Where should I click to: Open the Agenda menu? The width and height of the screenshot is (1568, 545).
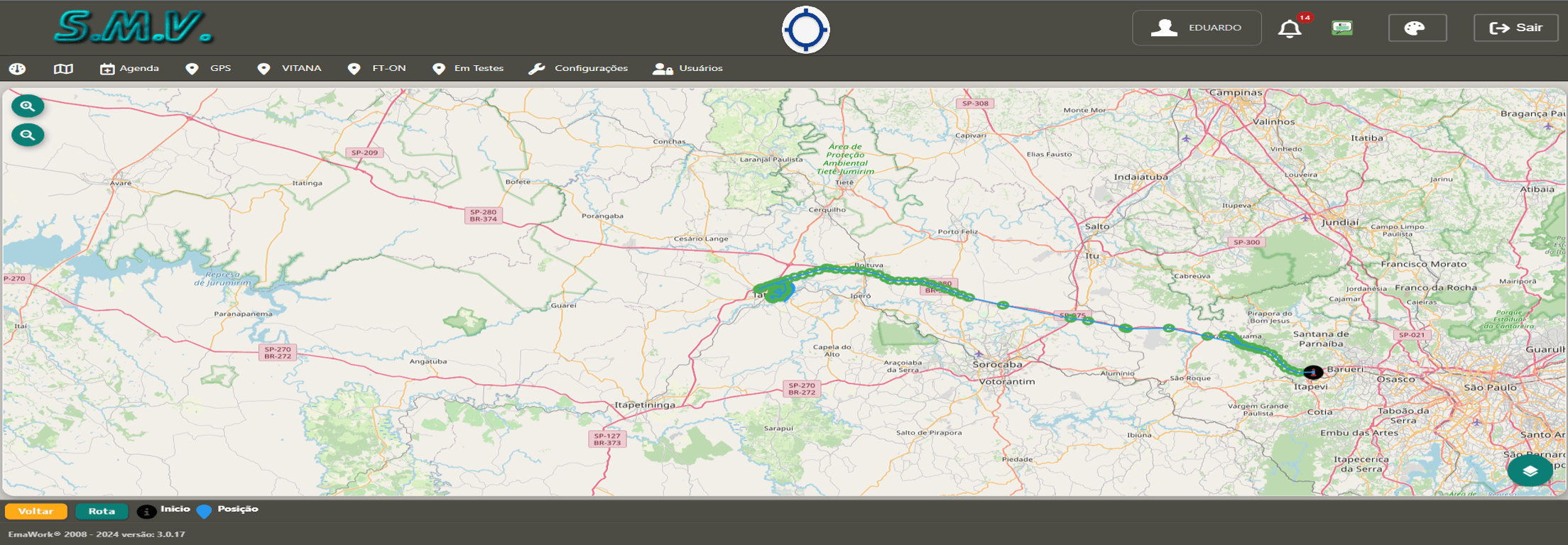tap(129, 69)
